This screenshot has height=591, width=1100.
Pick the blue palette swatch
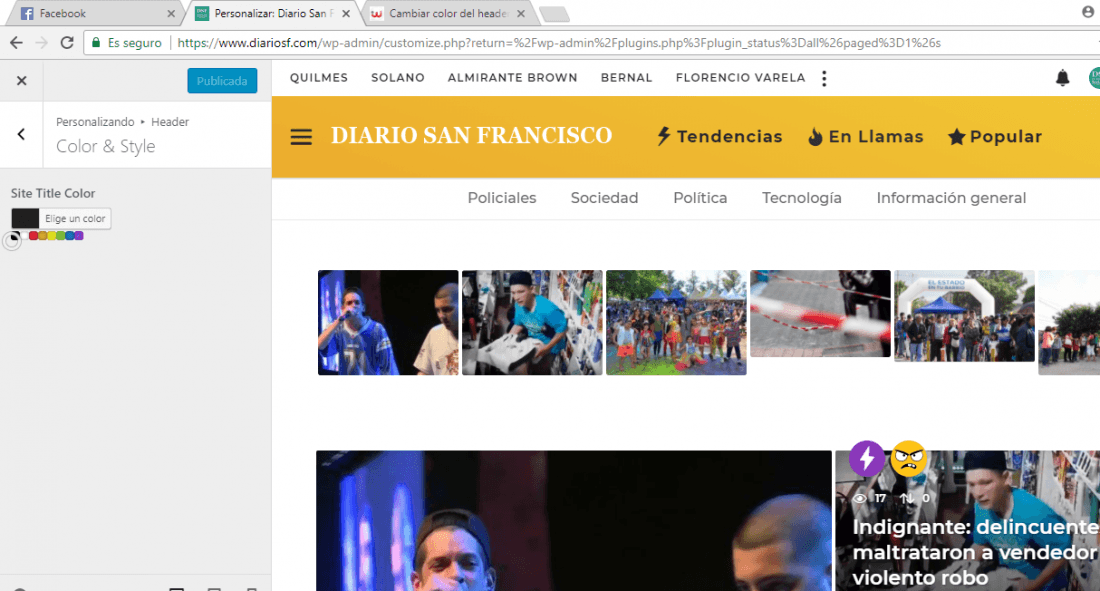click(x=69, y=236)
